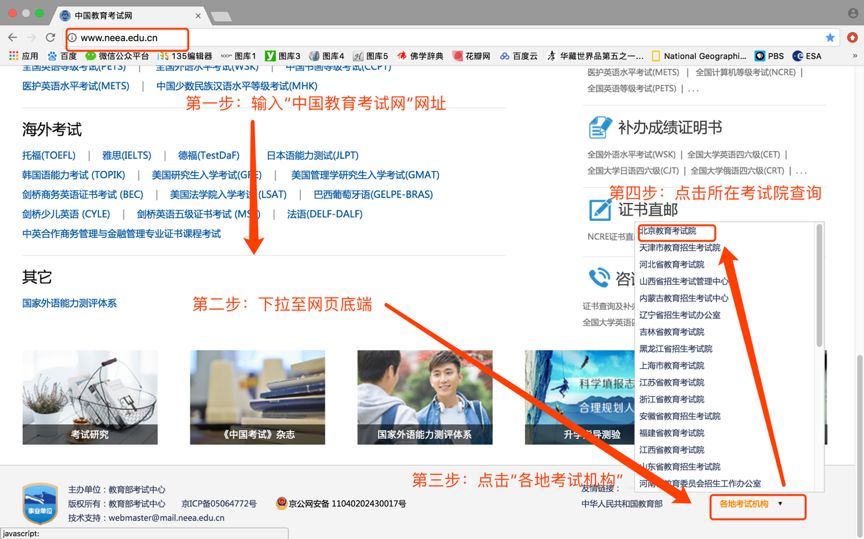Click the browser forward arrow

coord(31,37)
